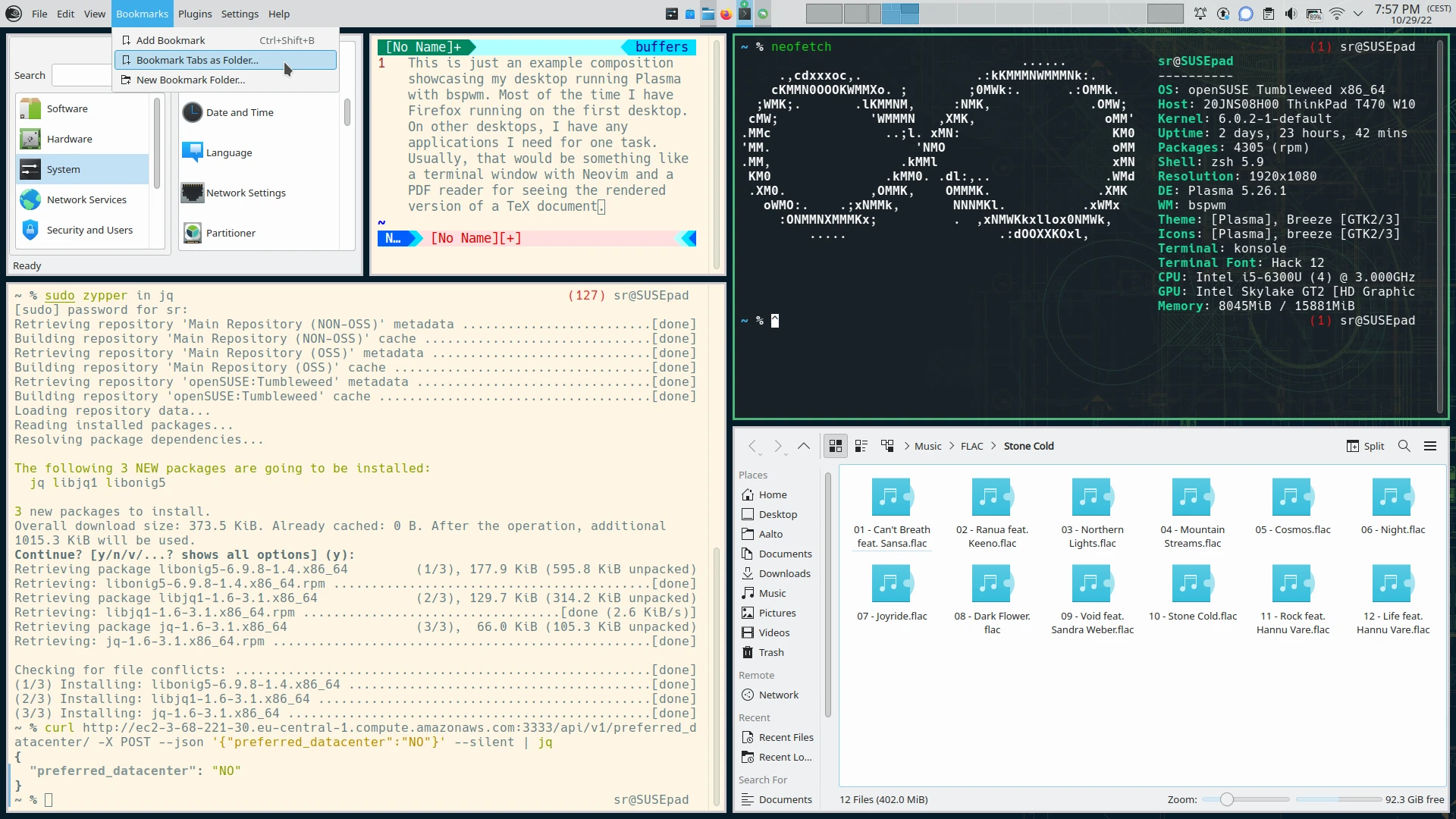Open notifications bell in system tray

pyautogui.click(x=1200, y=14)
